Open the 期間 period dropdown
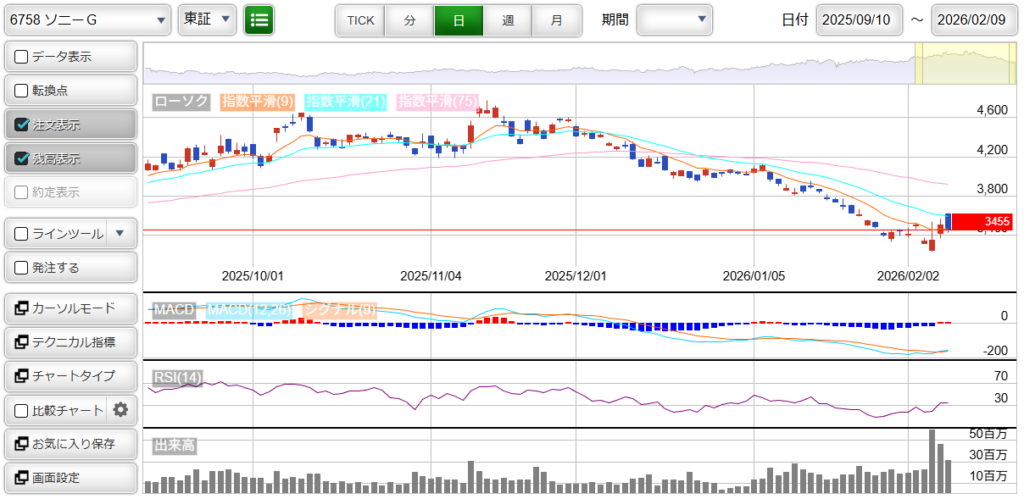The height and width of the screenshot is (499, 1024). (x=674, y=20)
